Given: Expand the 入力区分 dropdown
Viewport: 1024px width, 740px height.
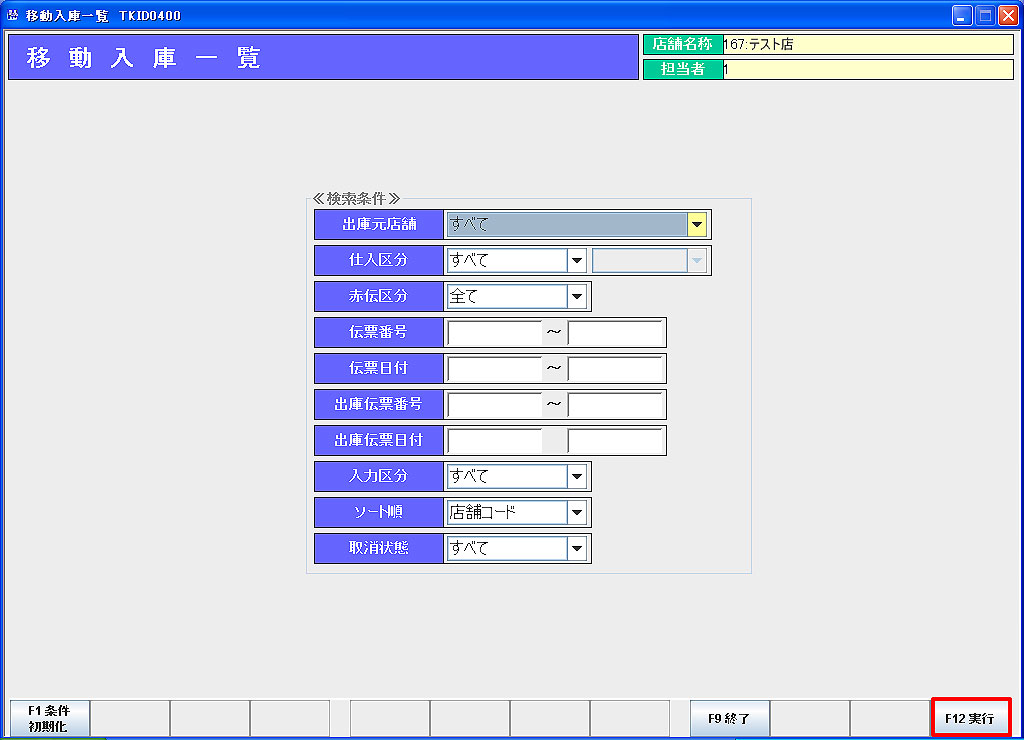Looking at the screenshot, I should click(576, 477).
